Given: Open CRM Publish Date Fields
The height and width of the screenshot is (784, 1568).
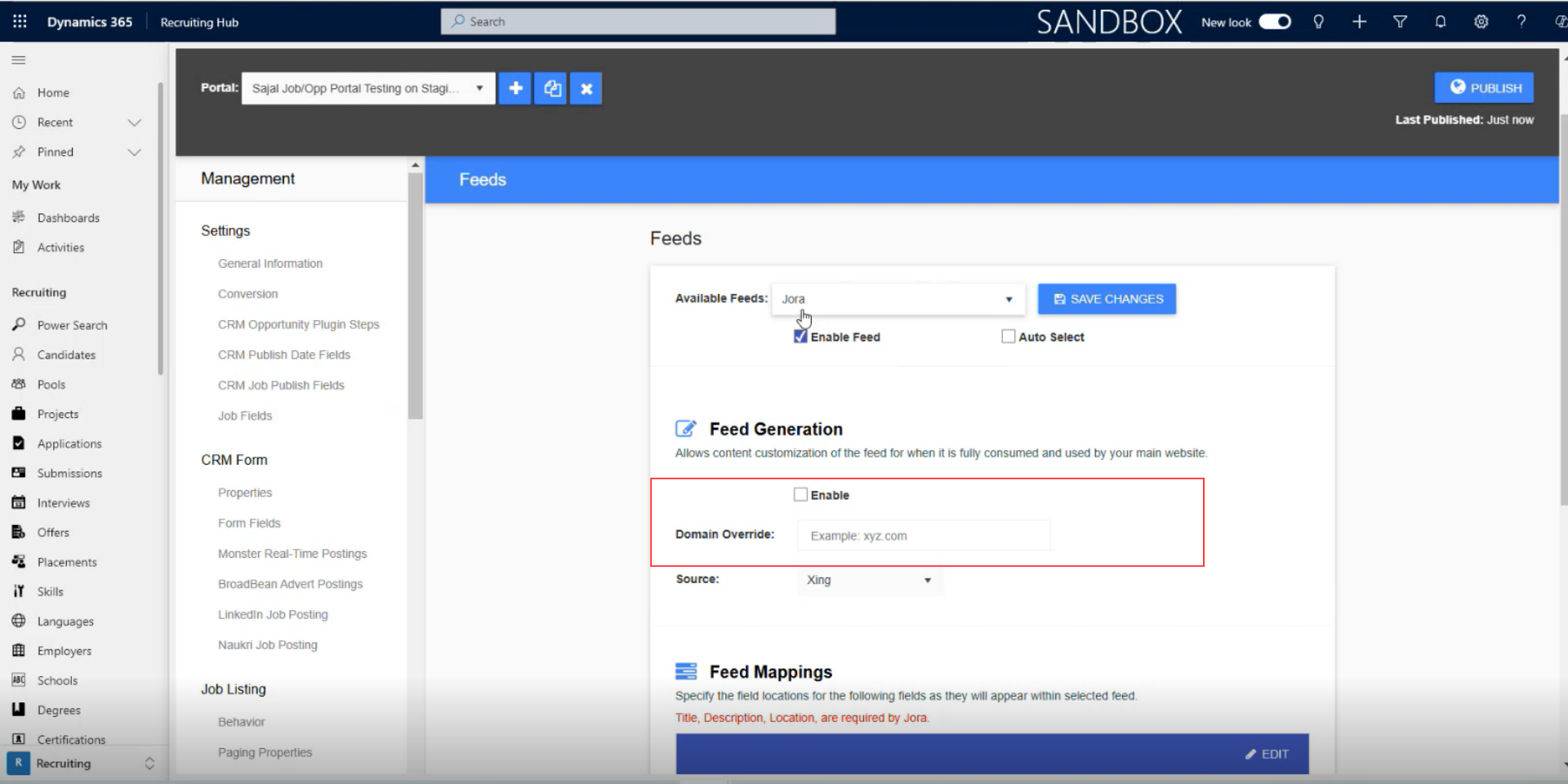Looking at the screenshot, I should coord(284,354).
